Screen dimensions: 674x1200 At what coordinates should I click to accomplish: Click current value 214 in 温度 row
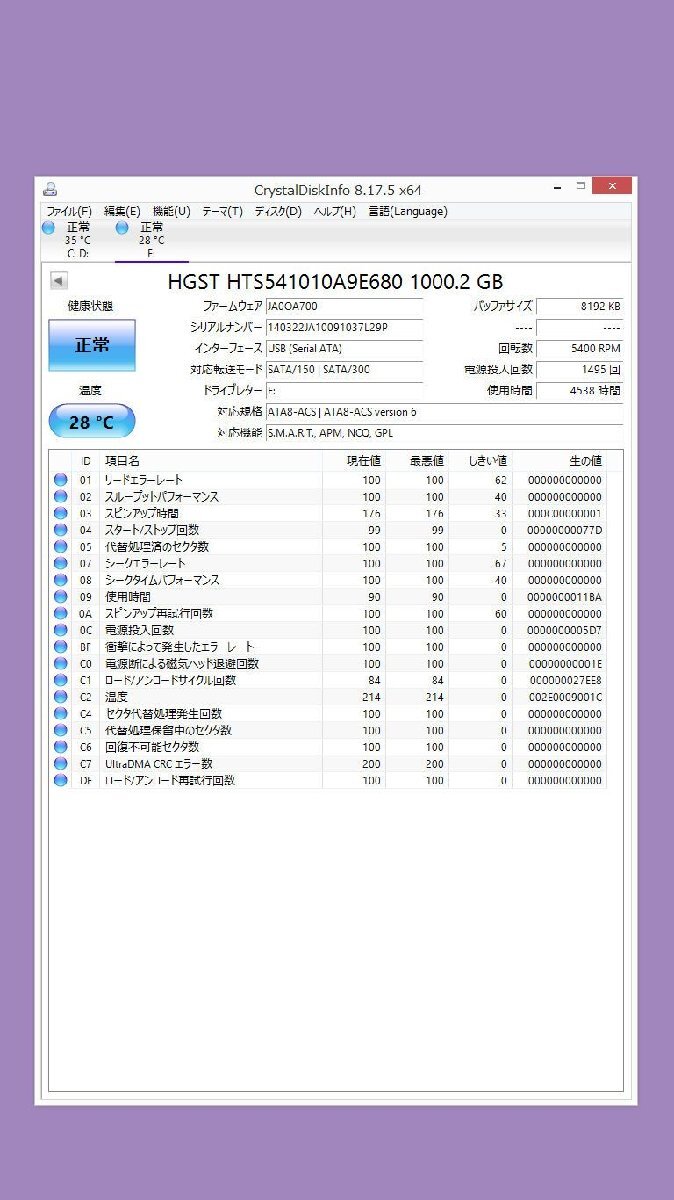[370, 697]
